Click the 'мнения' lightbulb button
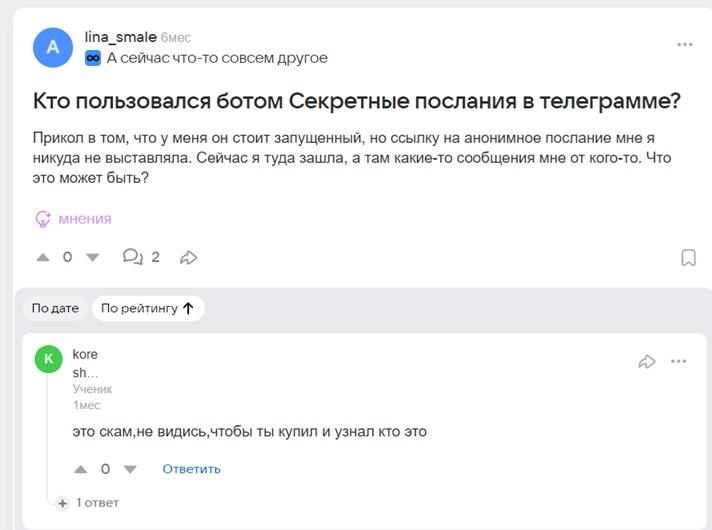This screenshot has height=530, width=712. 73,218
